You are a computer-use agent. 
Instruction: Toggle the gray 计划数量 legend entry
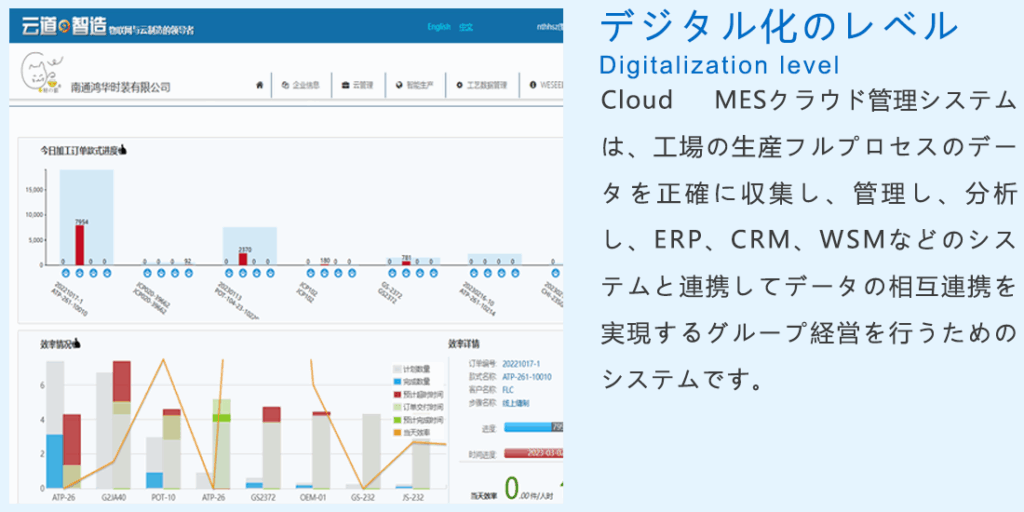point(411,369)
